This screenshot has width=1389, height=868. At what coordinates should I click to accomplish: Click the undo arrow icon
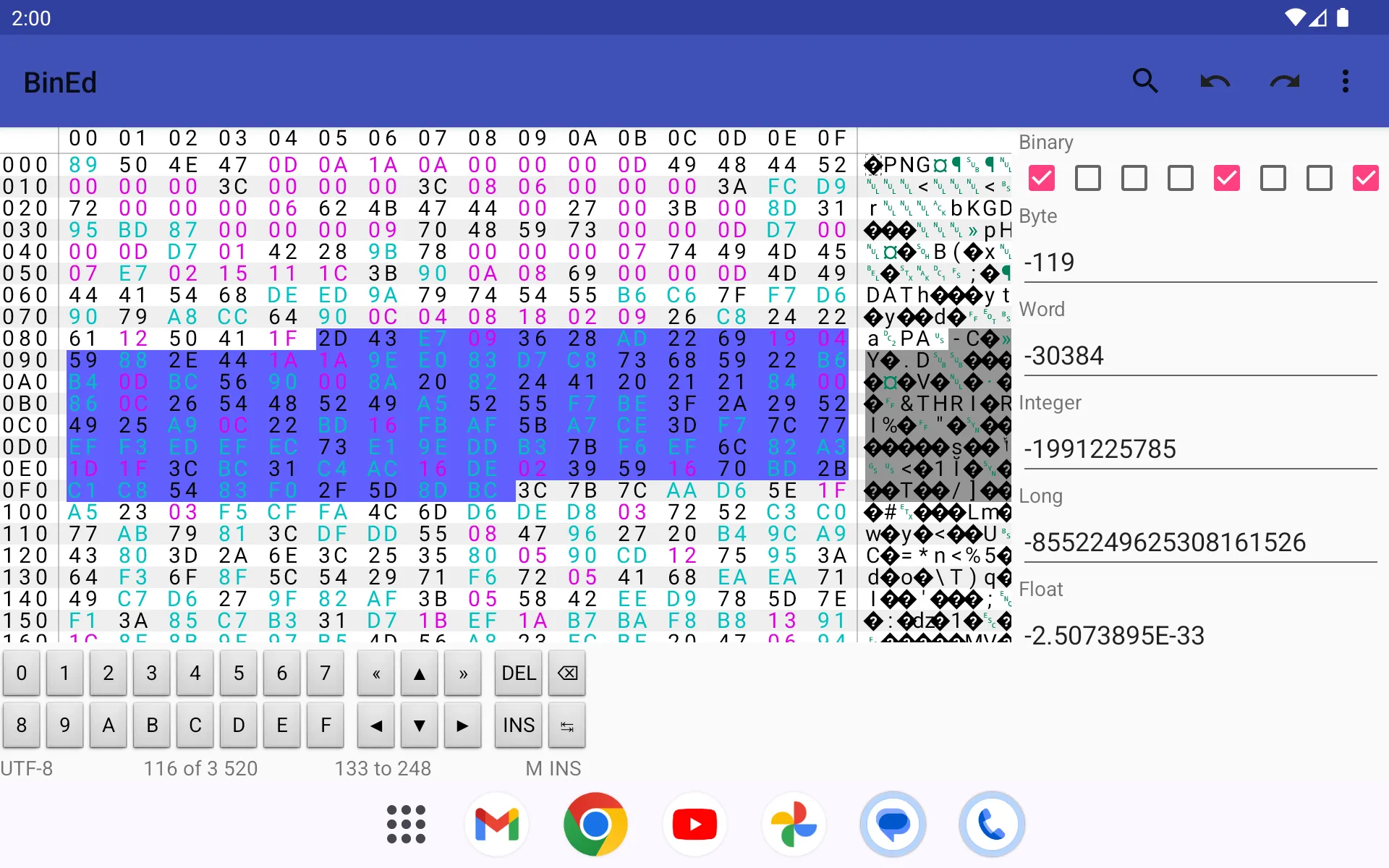tap(1215, 81)
